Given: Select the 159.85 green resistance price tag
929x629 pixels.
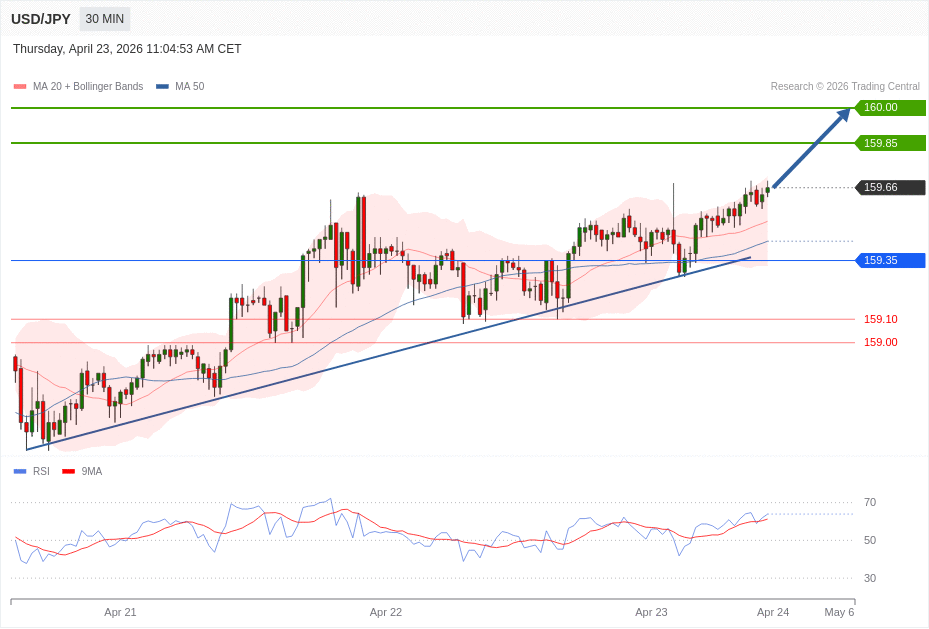Looking at the screenshot, I should (x=889, y=143).
